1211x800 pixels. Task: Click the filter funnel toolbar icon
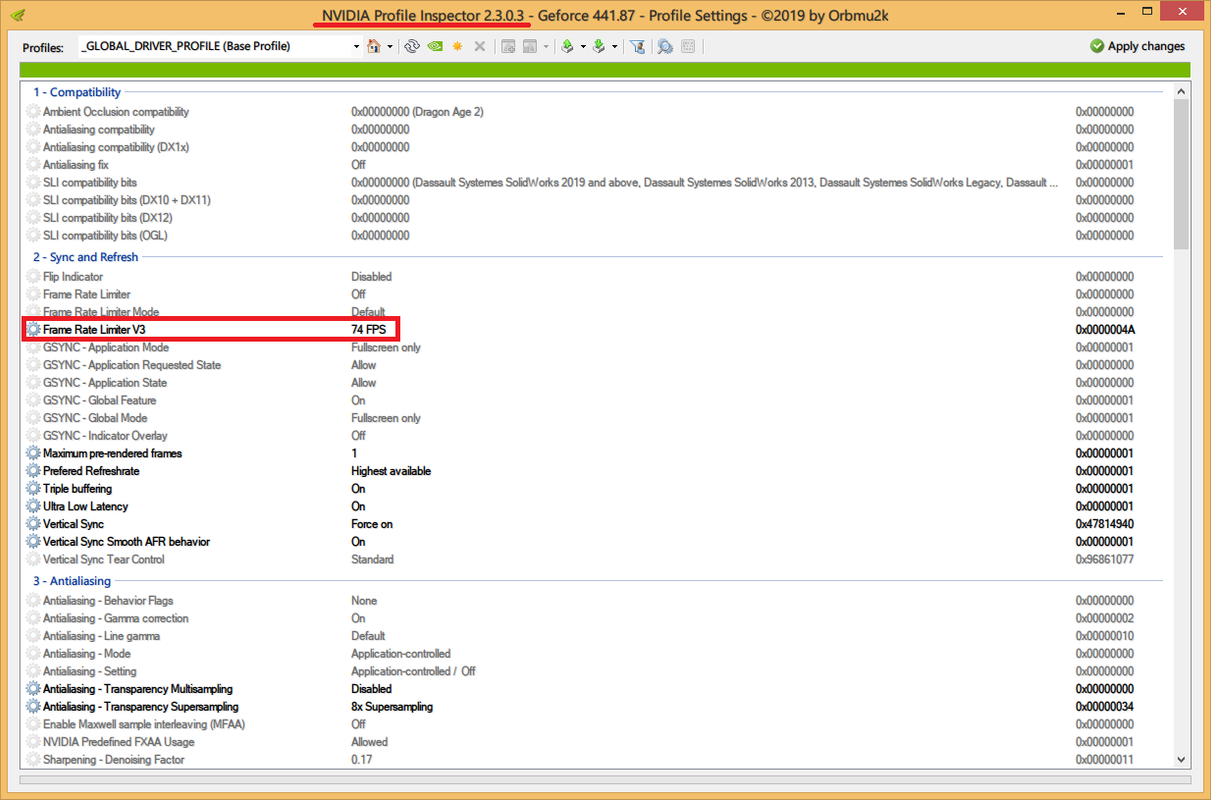637,46
